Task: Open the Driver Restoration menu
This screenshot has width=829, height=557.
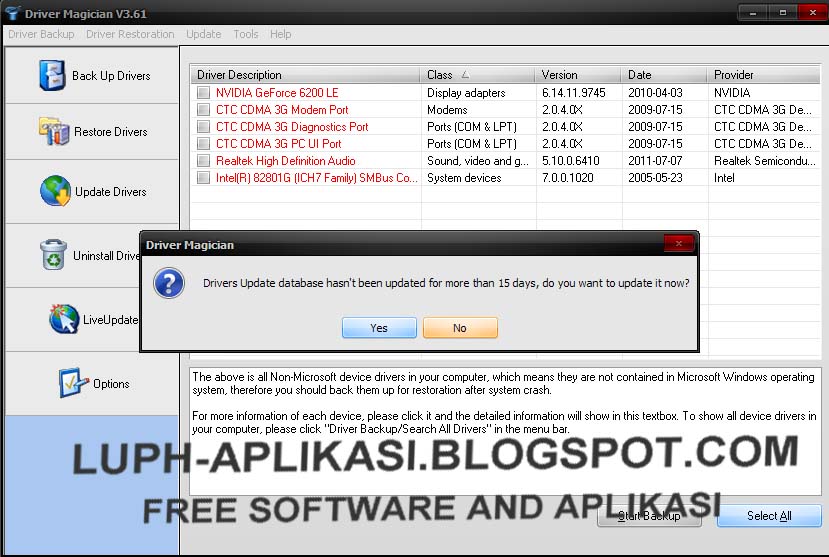Action: click(130, 34)
